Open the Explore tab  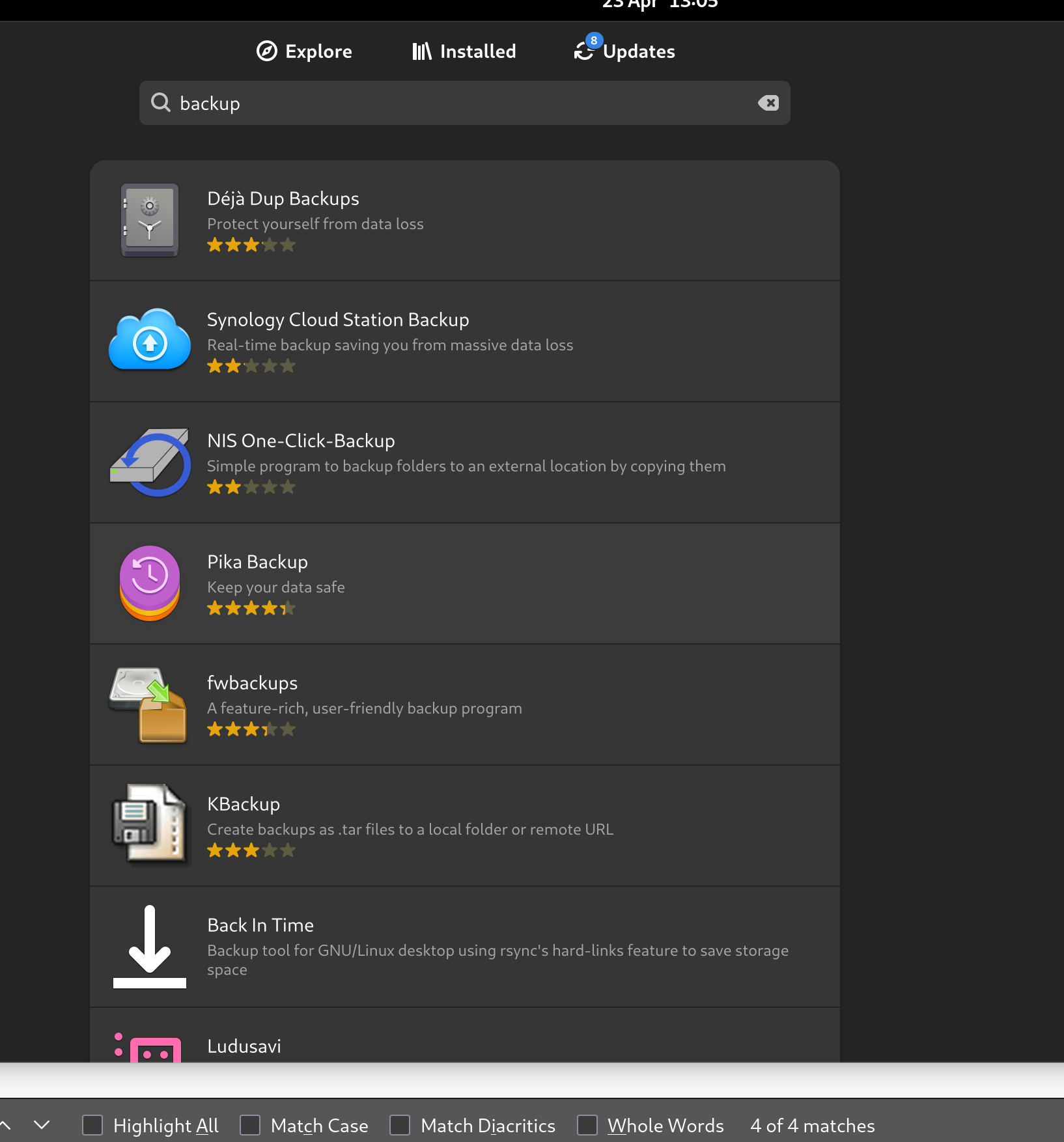point(304,51)
